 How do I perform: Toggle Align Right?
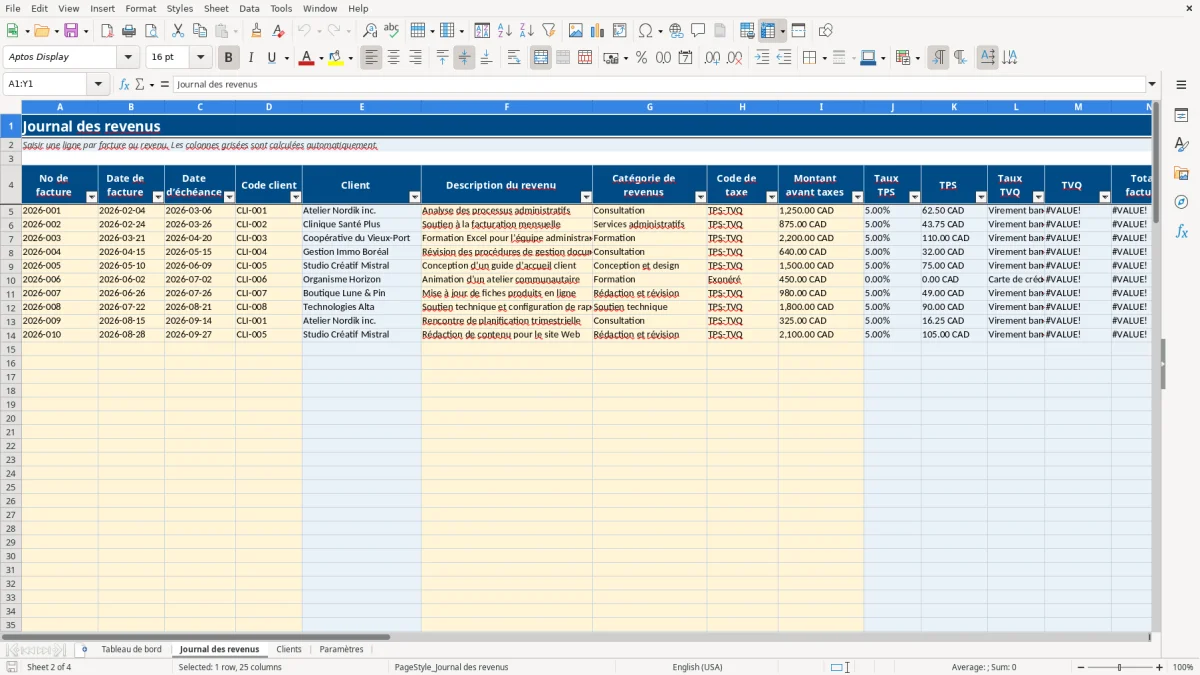pyautogui.click(x=415, y=58)
